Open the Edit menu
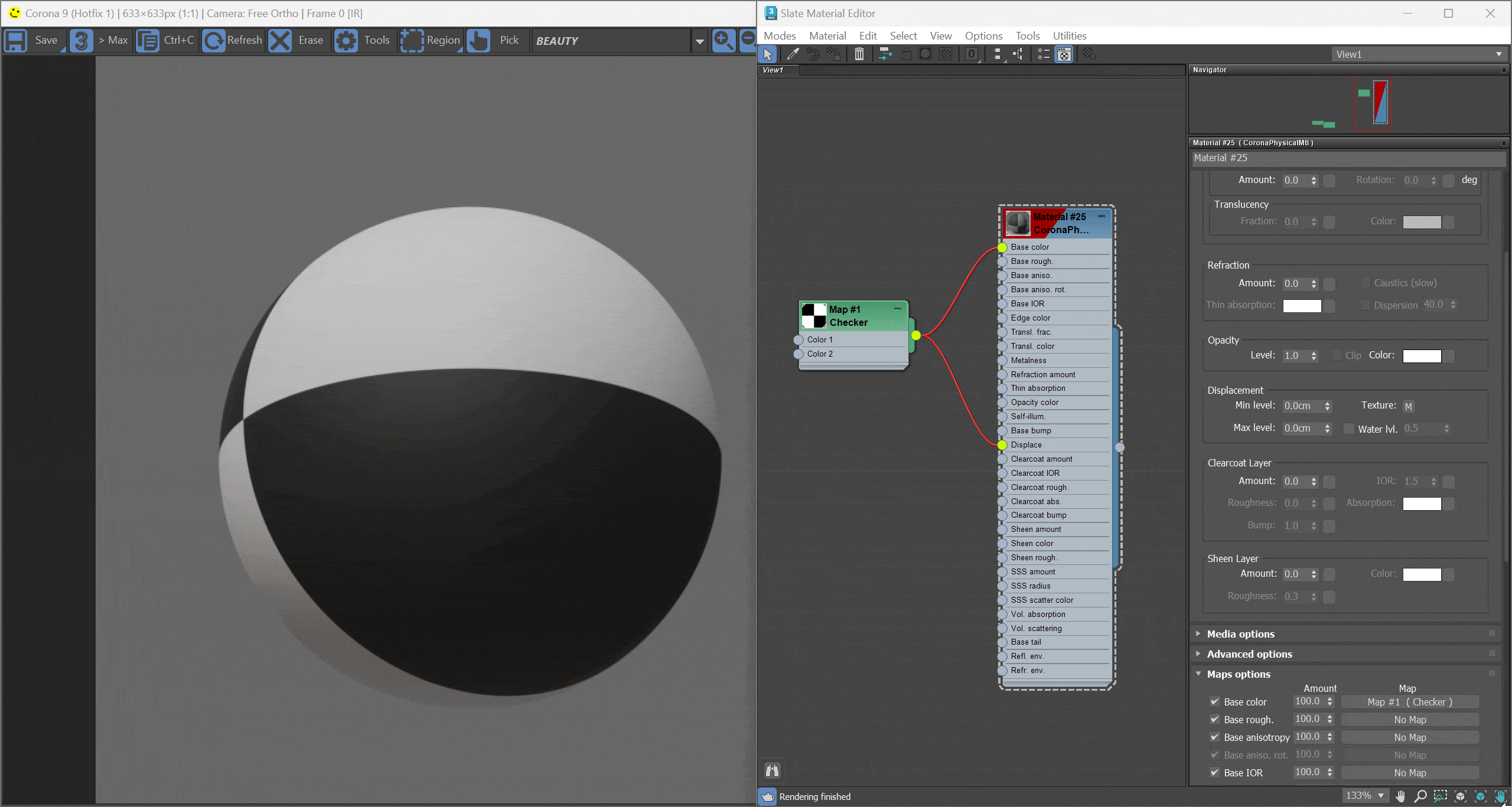Image resolution: width=1512 pixels, height=807 pixels. tap(868, 36)
